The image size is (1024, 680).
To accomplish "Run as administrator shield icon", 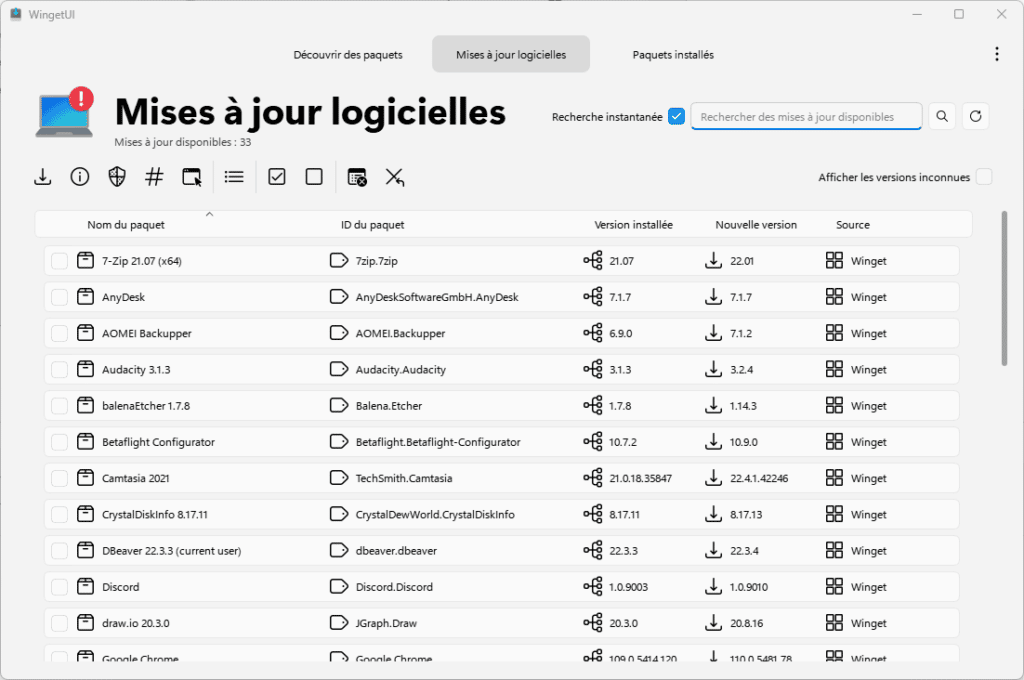I will tap(117, 177).
